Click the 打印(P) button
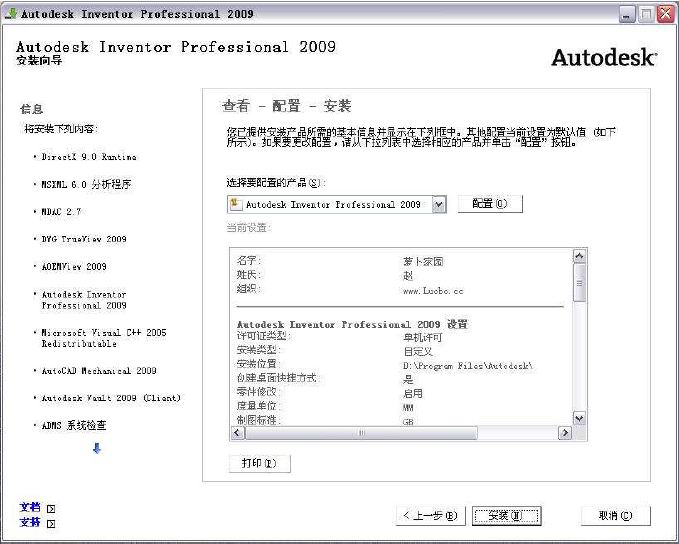Viewport: 679px width, 544px height. pos(259,463)
